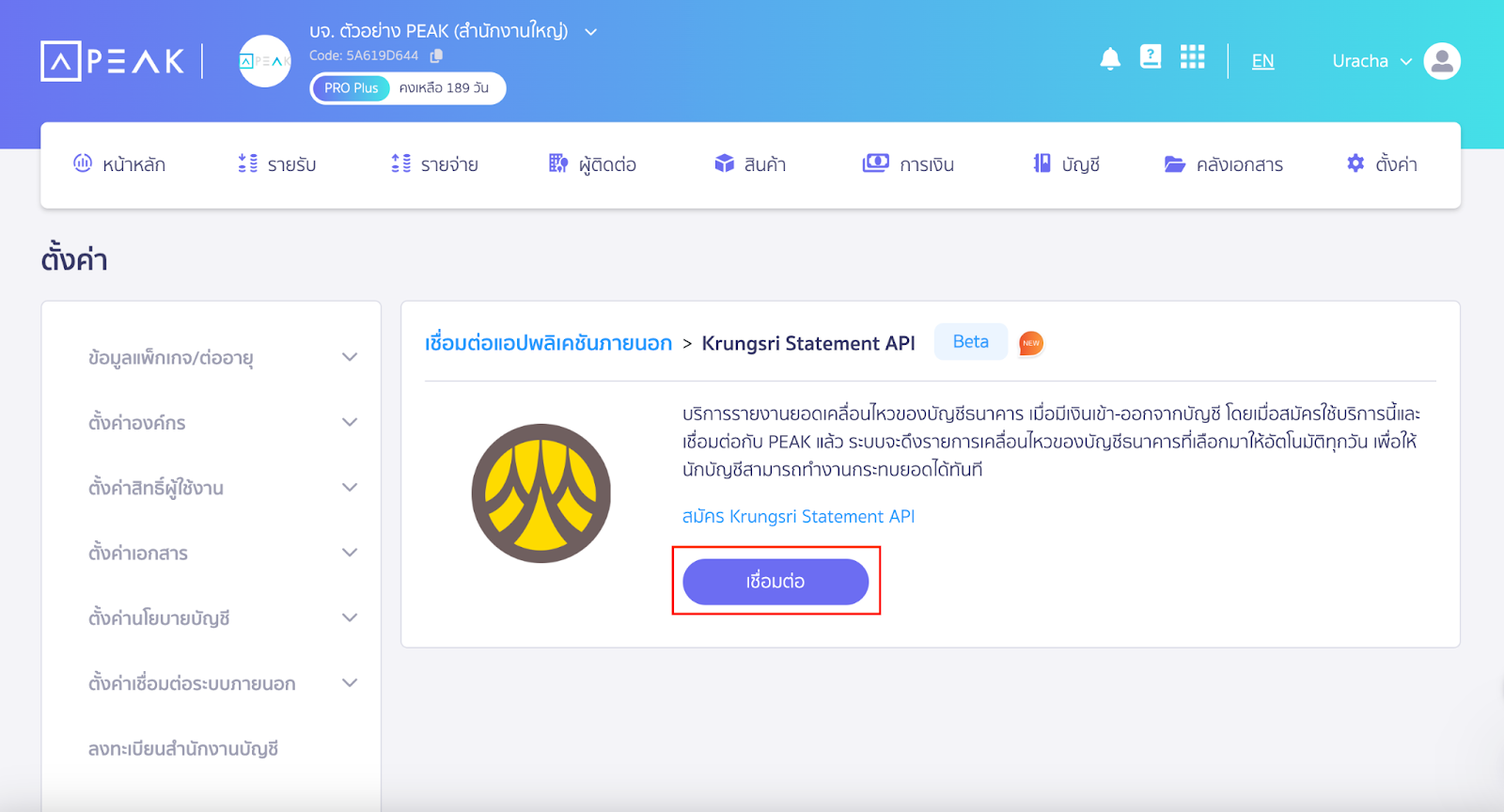Expand ตั้งค่าเชื่อมต่อระบบภายนอก section chevron
The image size is (1504, 812).
pos(350,682)
